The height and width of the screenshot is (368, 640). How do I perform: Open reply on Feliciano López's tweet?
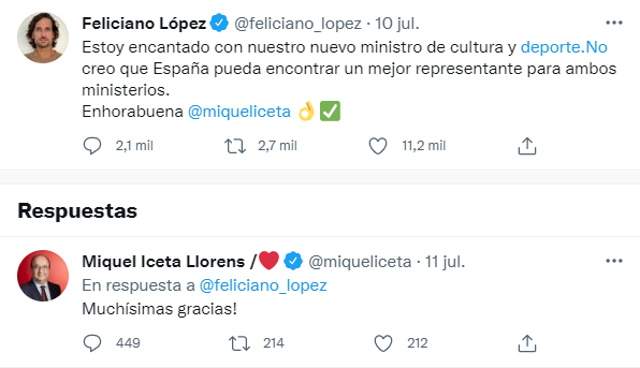click(92, 146)
